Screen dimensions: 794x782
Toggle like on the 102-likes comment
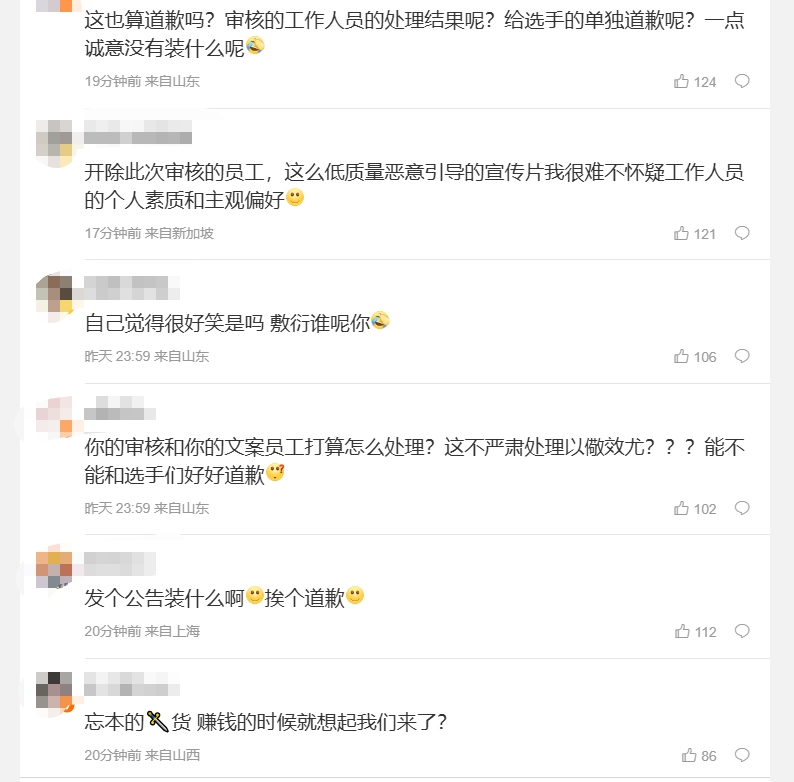(x=682, y=508)
